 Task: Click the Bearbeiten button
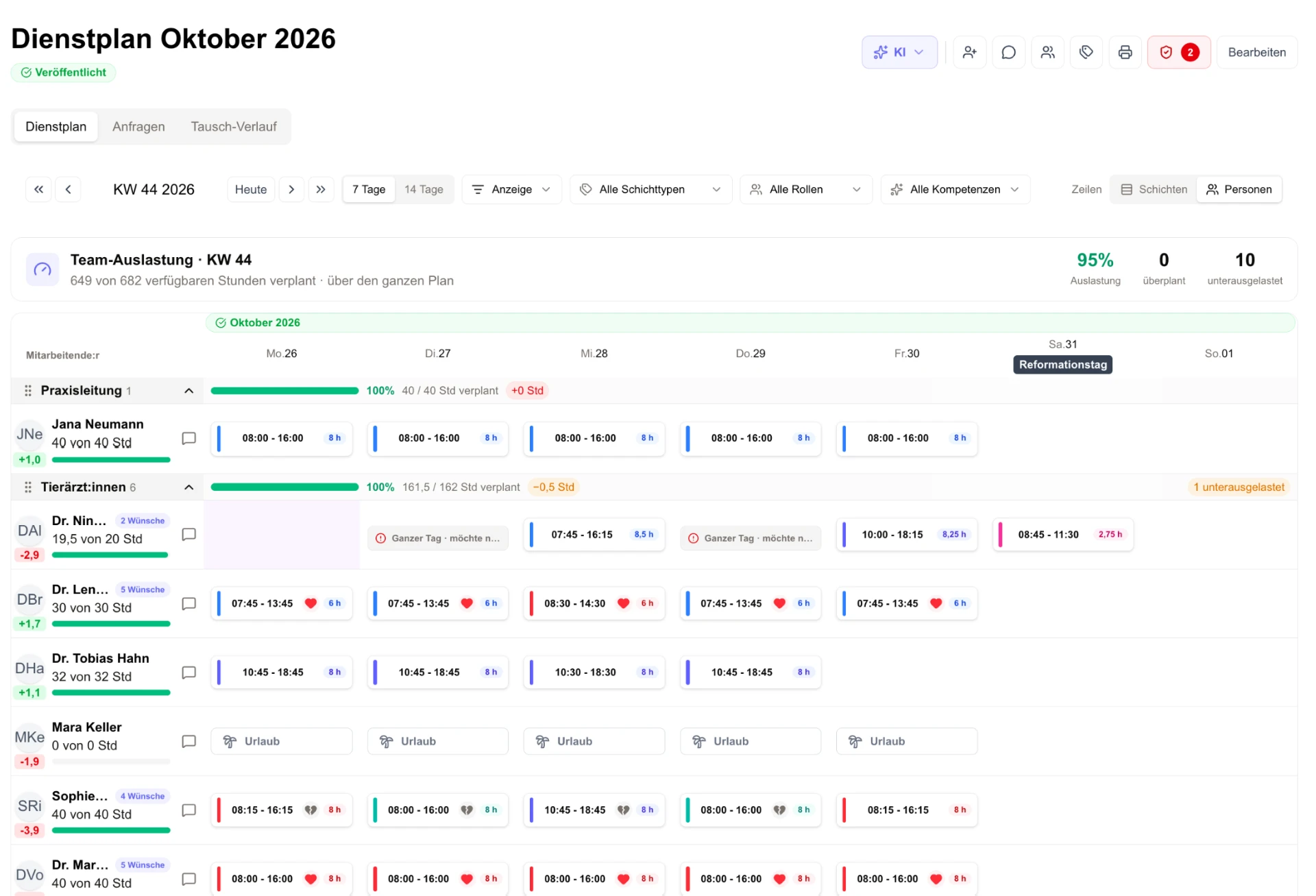1256,52
